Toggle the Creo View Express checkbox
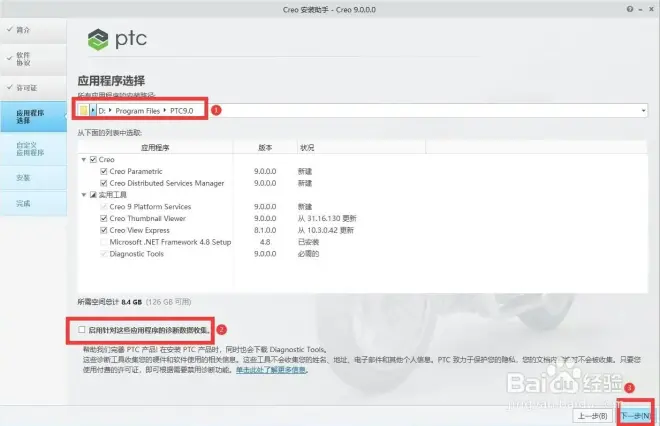The image size is (660, 426). click(103, 230)
